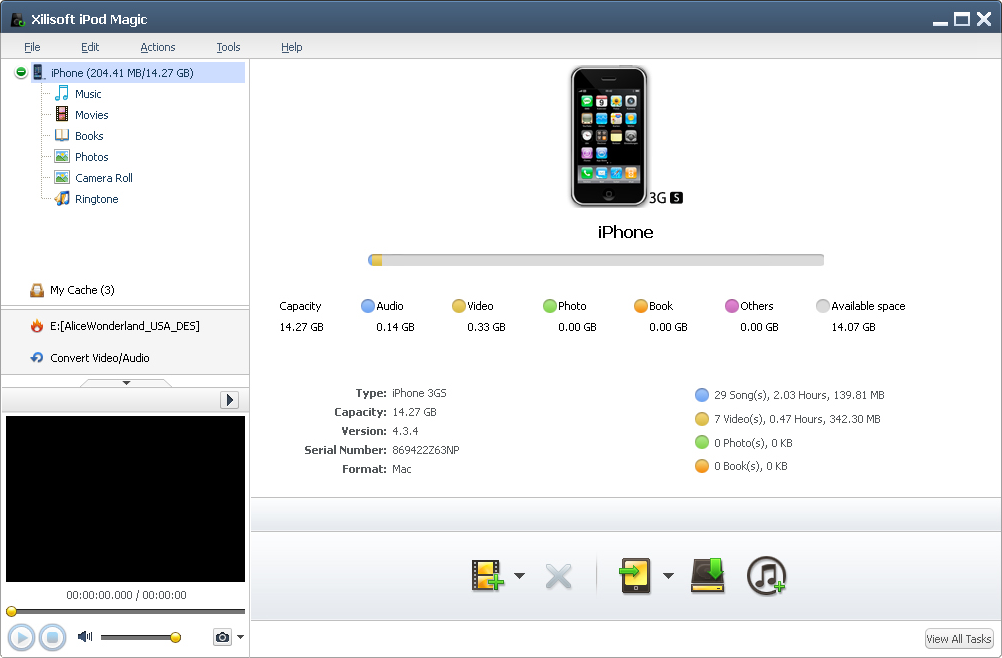Screen dimensions: 1002x658
Task: Collapse the preview panel with the down-arrow handle
Action: (x=126, y=383)
